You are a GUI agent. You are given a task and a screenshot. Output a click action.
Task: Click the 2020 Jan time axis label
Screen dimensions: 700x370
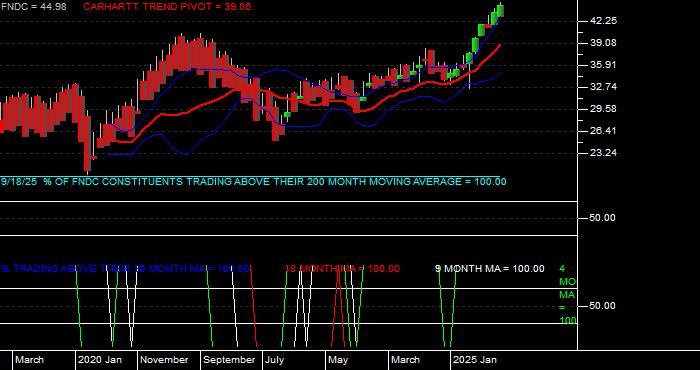pyautogui.click(x=100, y=360)
